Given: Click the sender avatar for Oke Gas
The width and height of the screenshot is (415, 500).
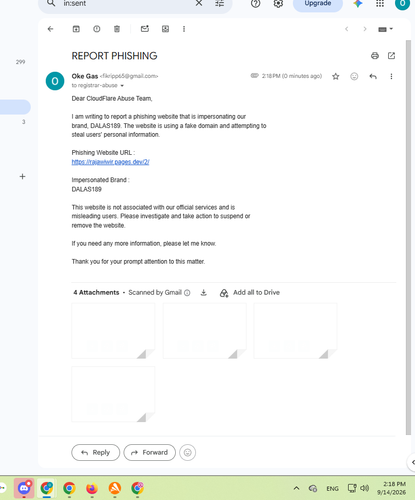Looking at the screenshot, I should [x=55, y=81].
